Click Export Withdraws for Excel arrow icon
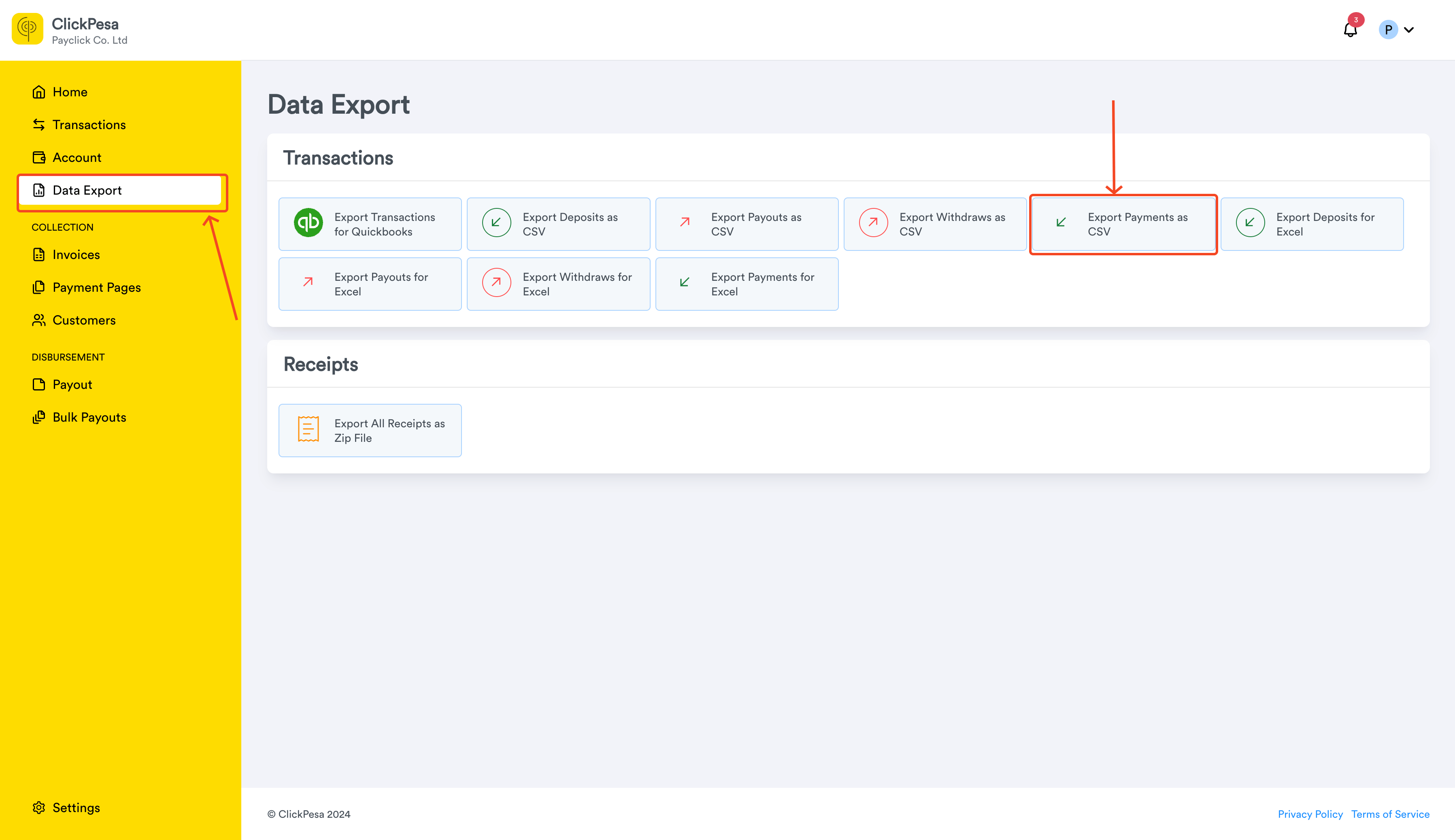 coord(496,283)
